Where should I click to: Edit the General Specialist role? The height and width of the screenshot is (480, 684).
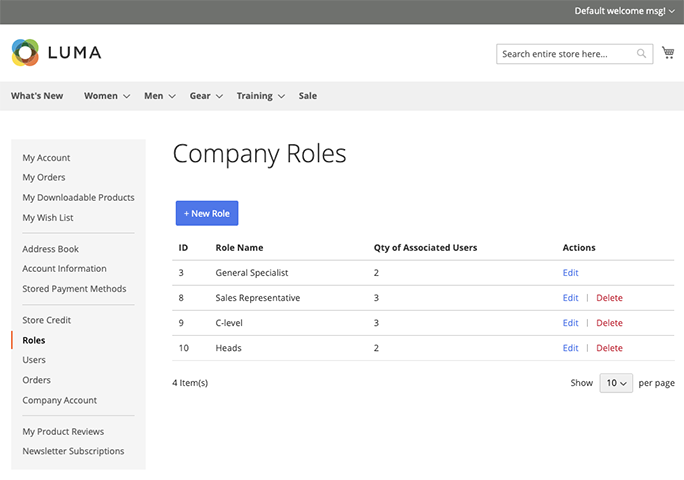point(570,272)
